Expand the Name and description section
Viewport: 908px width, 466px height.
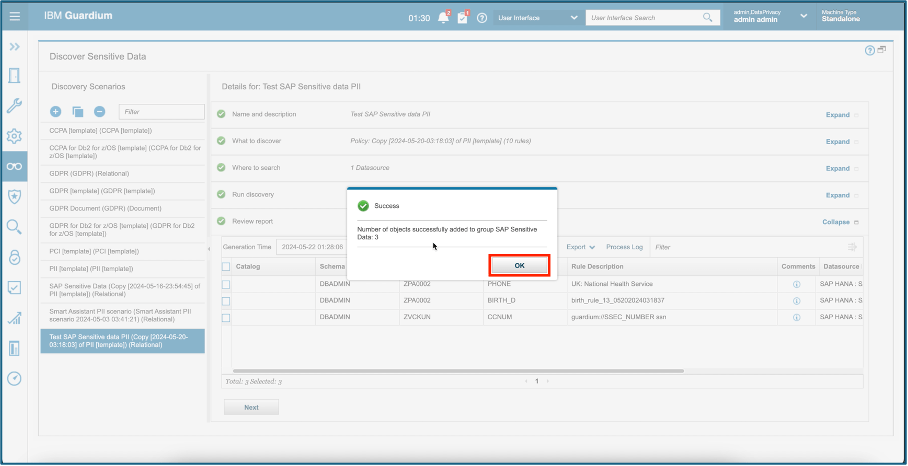click(x=837, y=115)
